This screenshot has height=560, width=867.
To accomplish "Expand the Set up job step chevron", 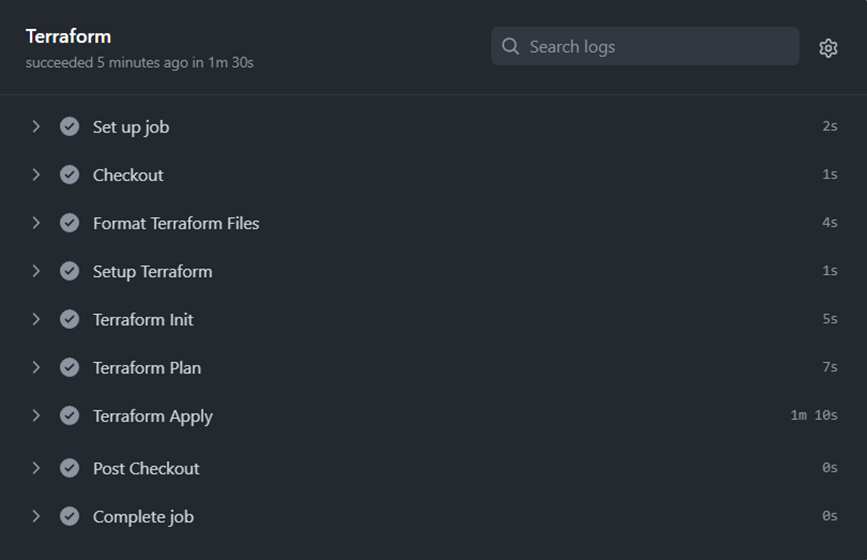I will [36, 127].
